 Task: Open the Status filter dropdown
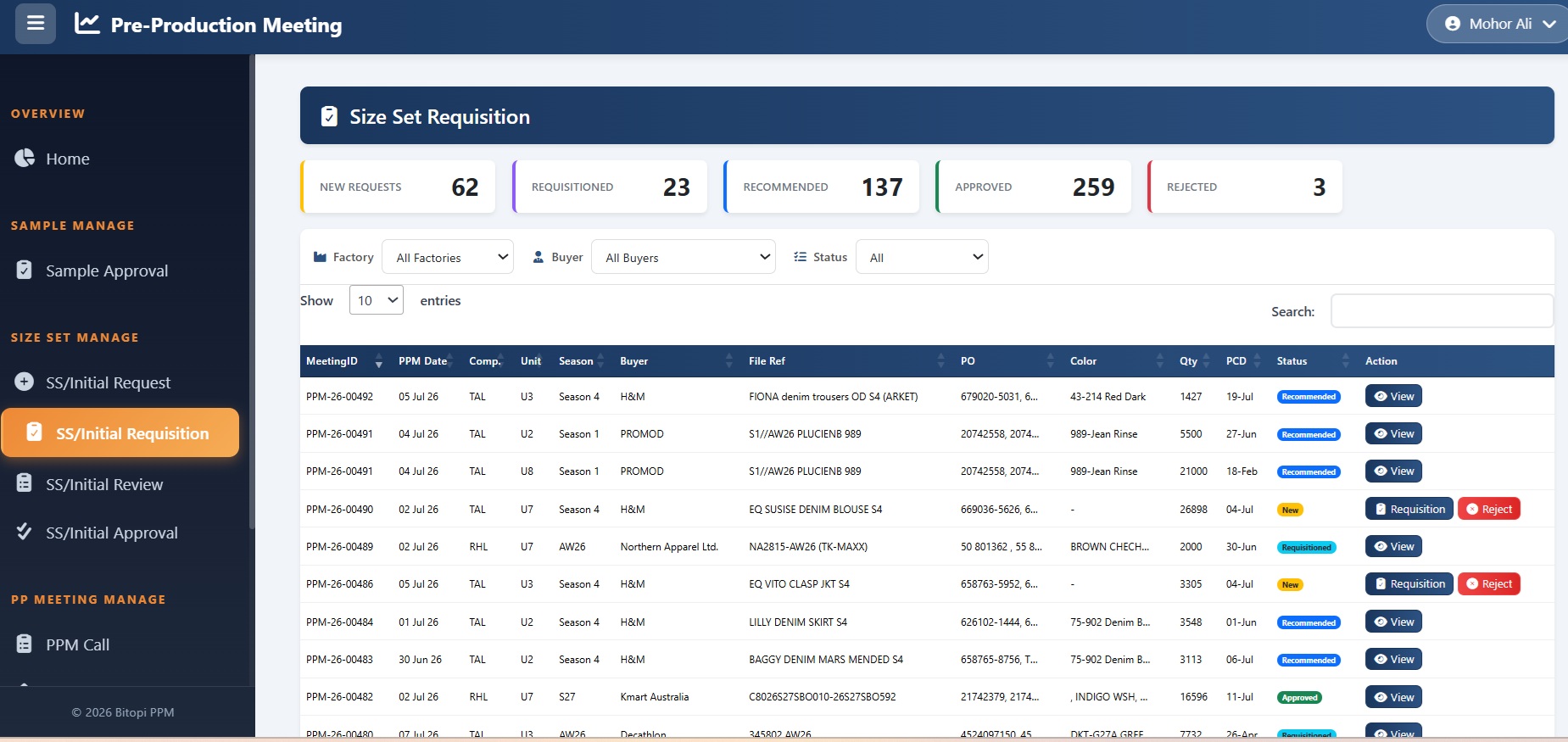click(x=923, y=257)
